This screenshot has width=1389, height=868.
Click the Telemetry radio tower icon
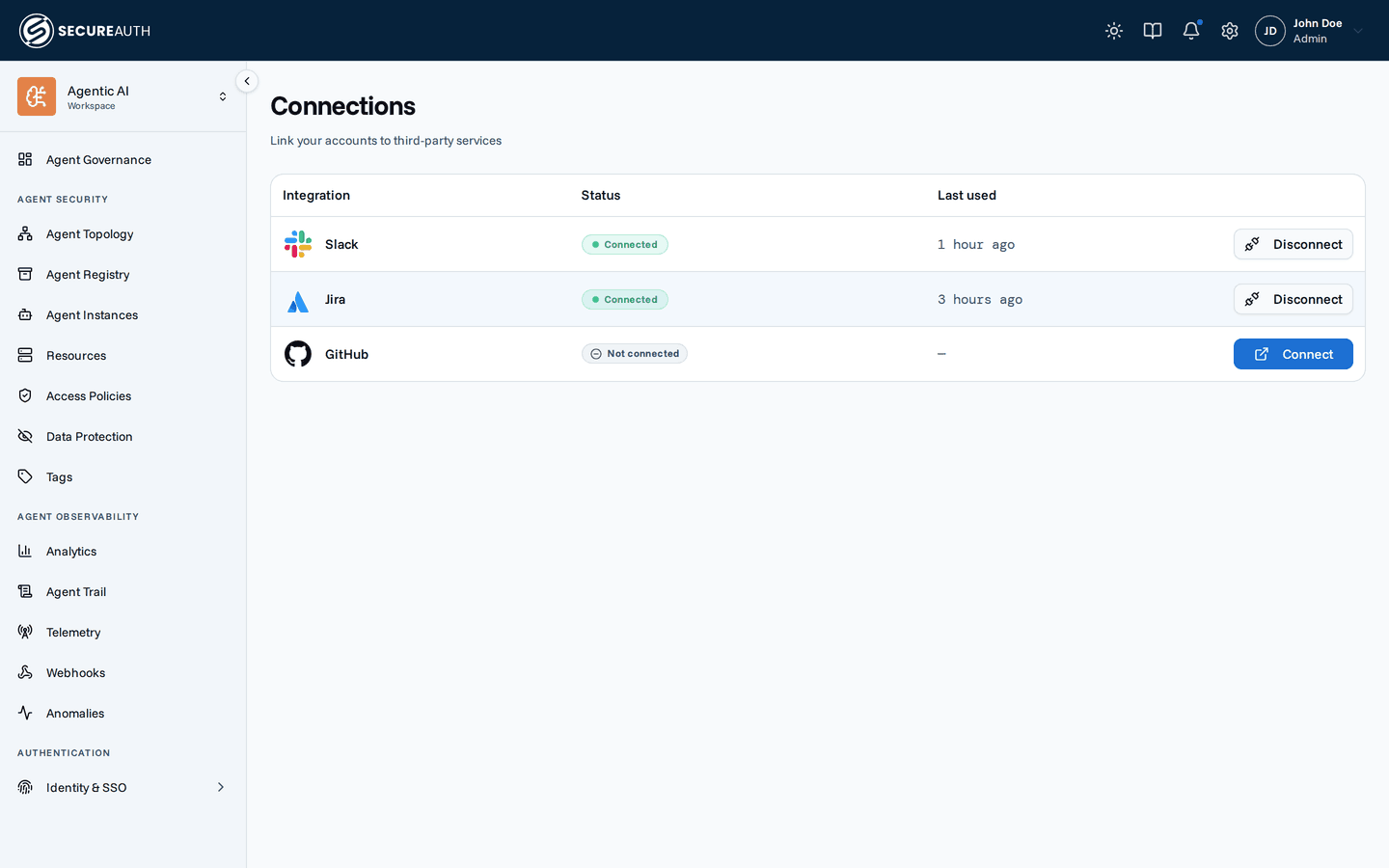(25, 632)
